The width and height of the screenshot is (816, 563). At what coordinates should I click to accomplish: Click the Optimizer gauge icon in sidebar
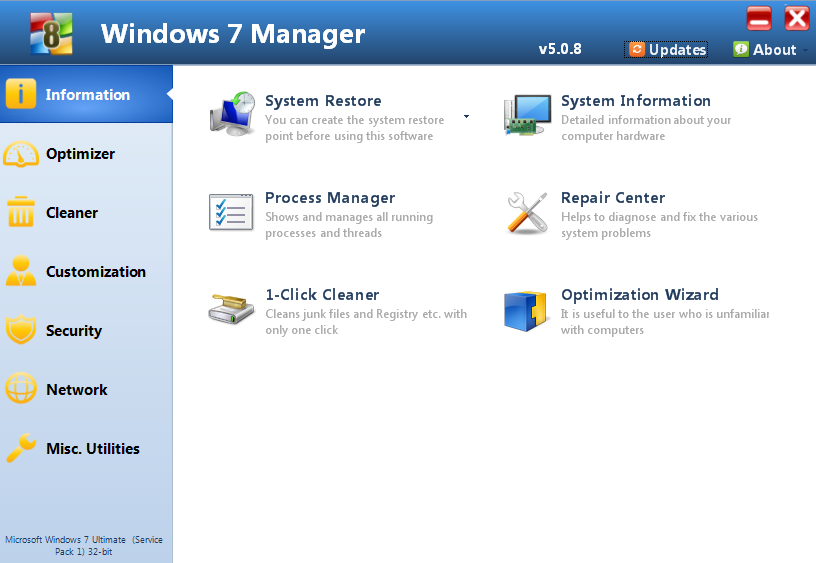point(21,154)
